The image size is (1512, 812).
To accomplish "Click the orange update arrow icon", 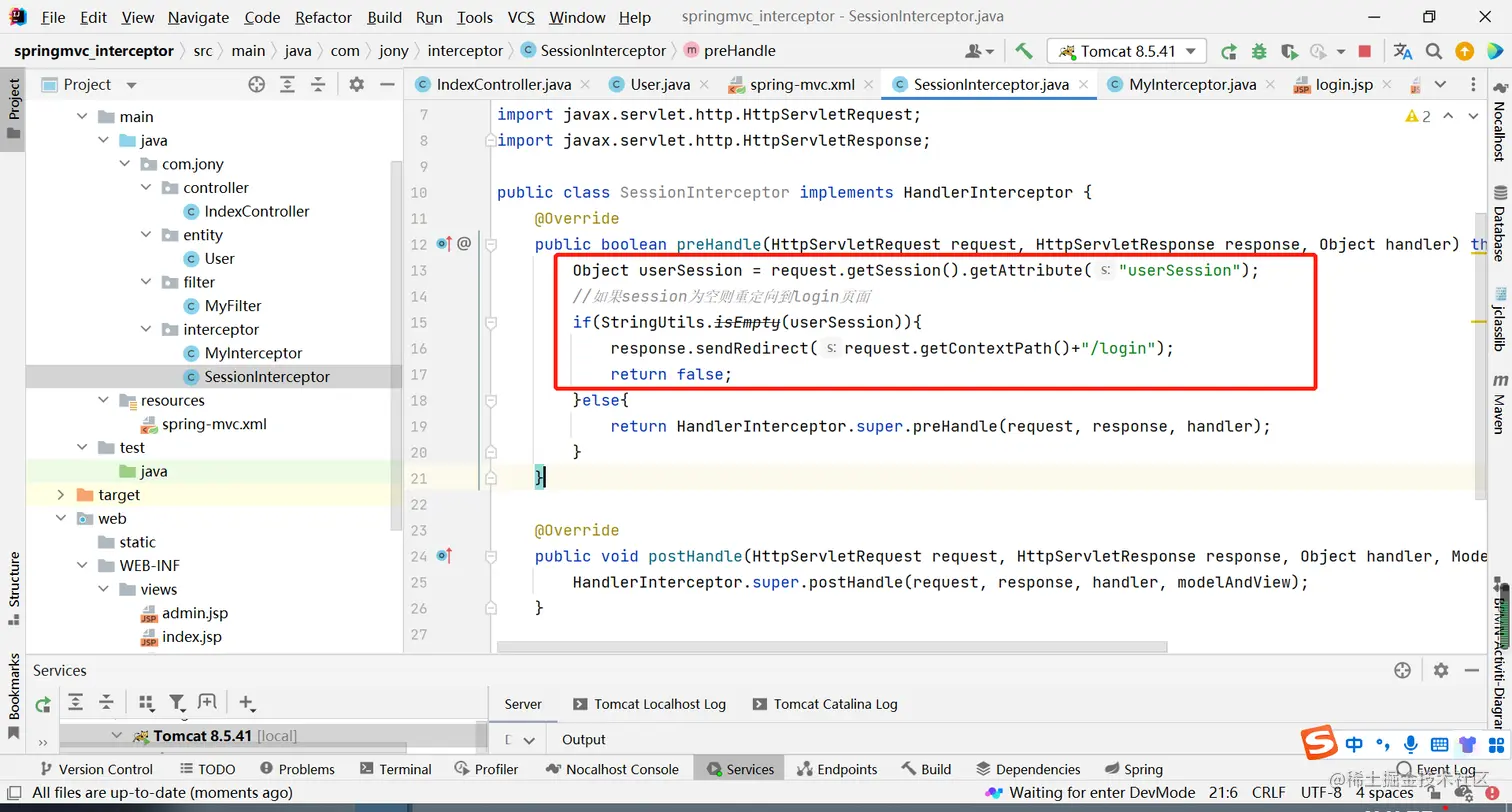I will click(x=1464, y=51).
